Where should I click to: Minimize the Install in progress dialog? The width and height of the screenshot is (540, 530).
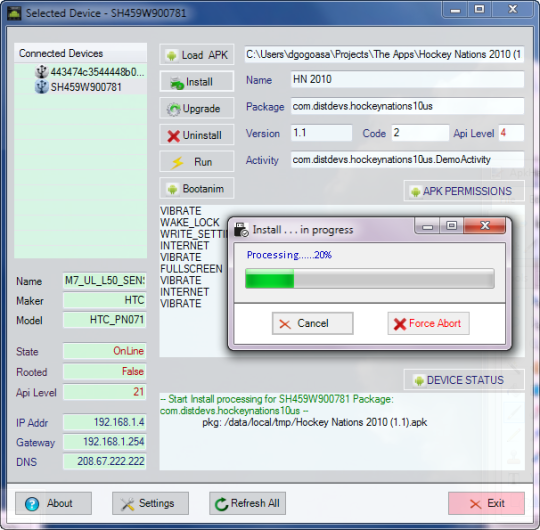pos(427,226)
